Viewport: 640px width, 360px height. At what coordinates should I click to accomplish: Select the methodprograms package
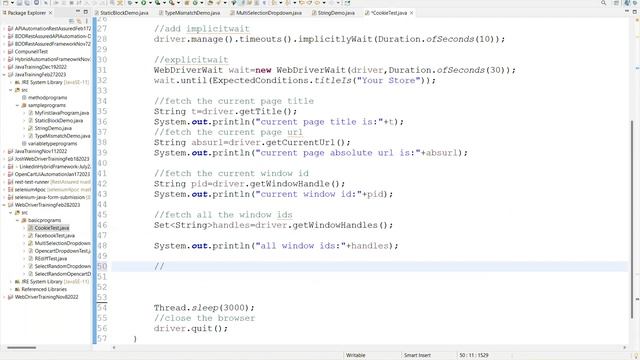pyautogui.click(x=47, y=98)
